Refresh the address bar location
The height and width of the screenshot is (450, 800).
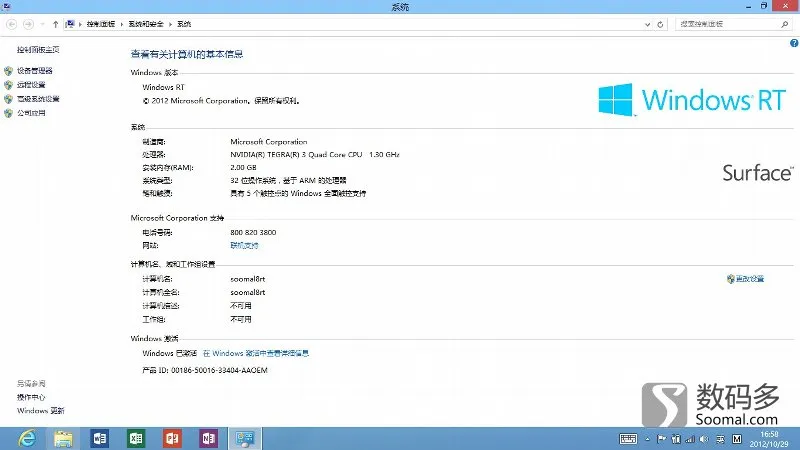(x=660, y=24)
